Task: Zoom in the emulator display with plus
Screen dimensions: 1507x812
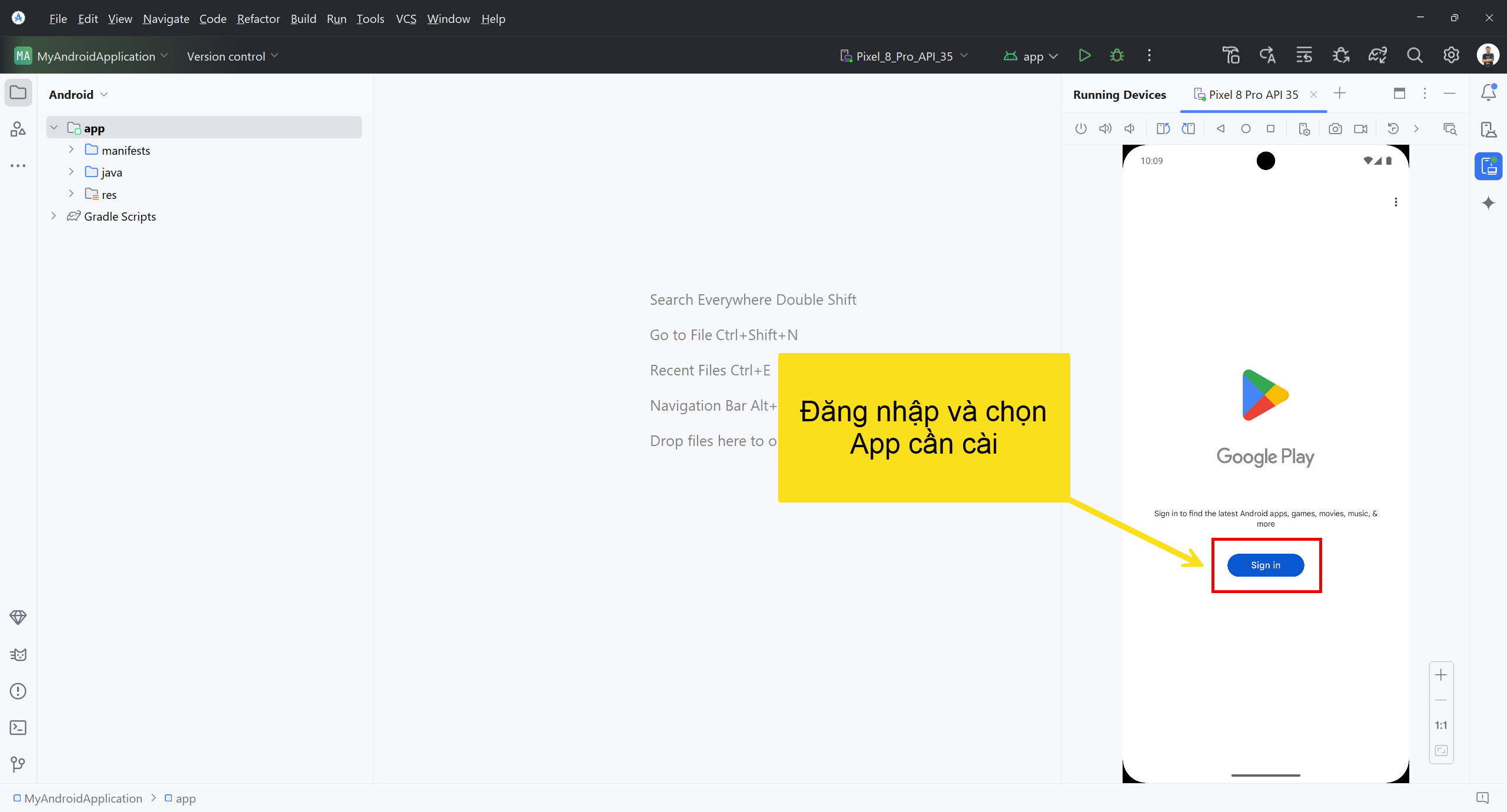Action: point(1441,675)
